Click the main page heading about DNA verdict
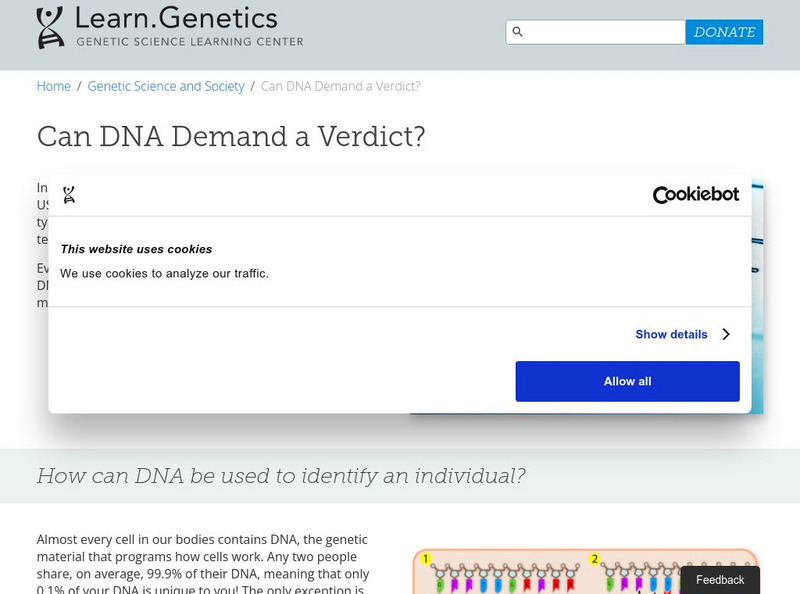Screen dimensions: 800x594 [x=231, y=137]
